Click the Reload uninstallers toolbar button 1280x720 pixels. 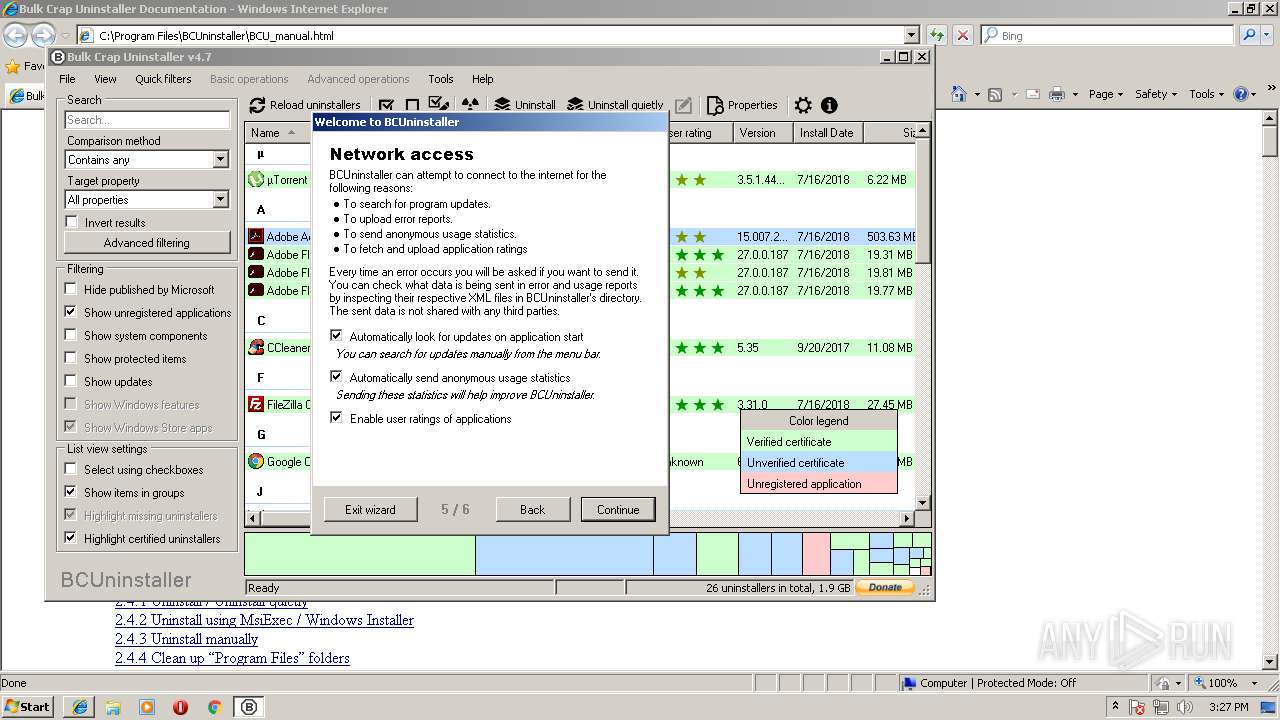point(304,105)
